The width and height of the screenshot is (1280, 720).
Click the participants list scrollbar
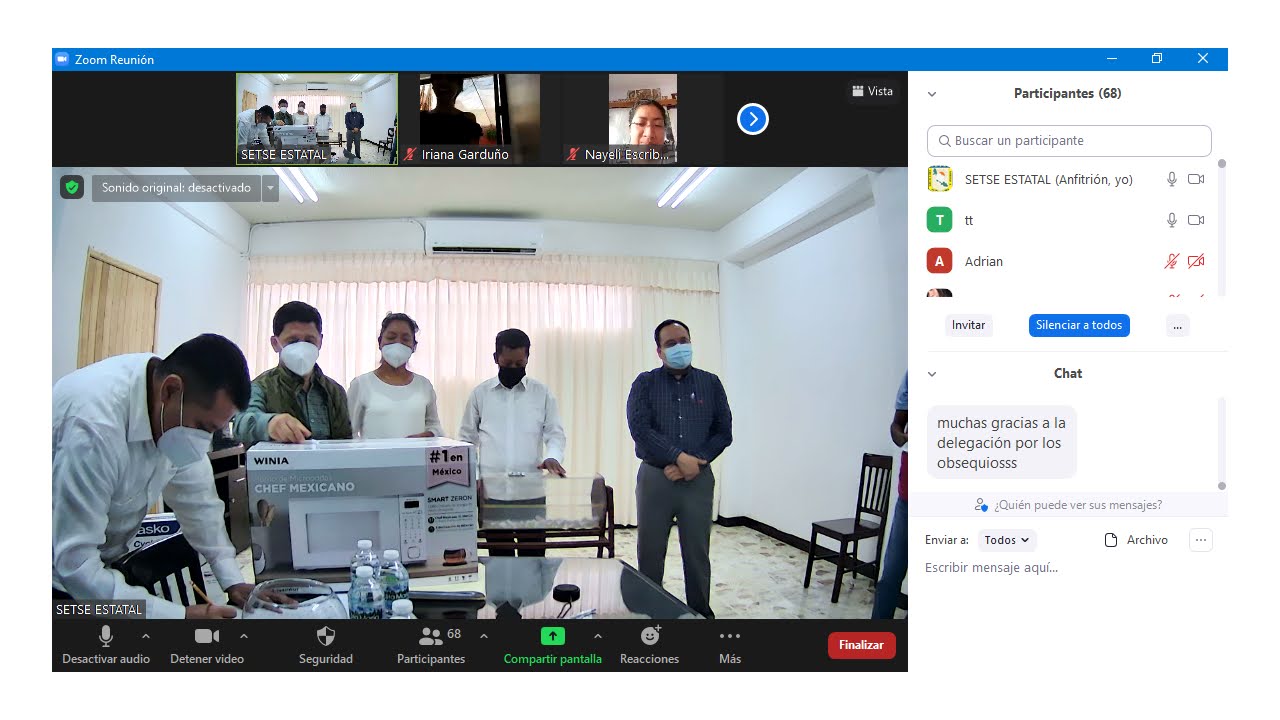pos(1221,200)
